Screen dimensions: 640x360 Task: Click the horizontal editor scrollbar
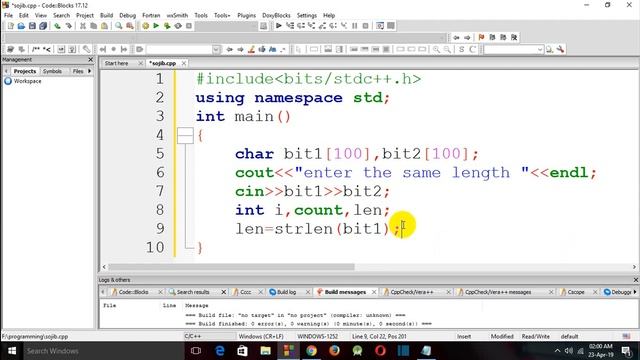point(231,267)
